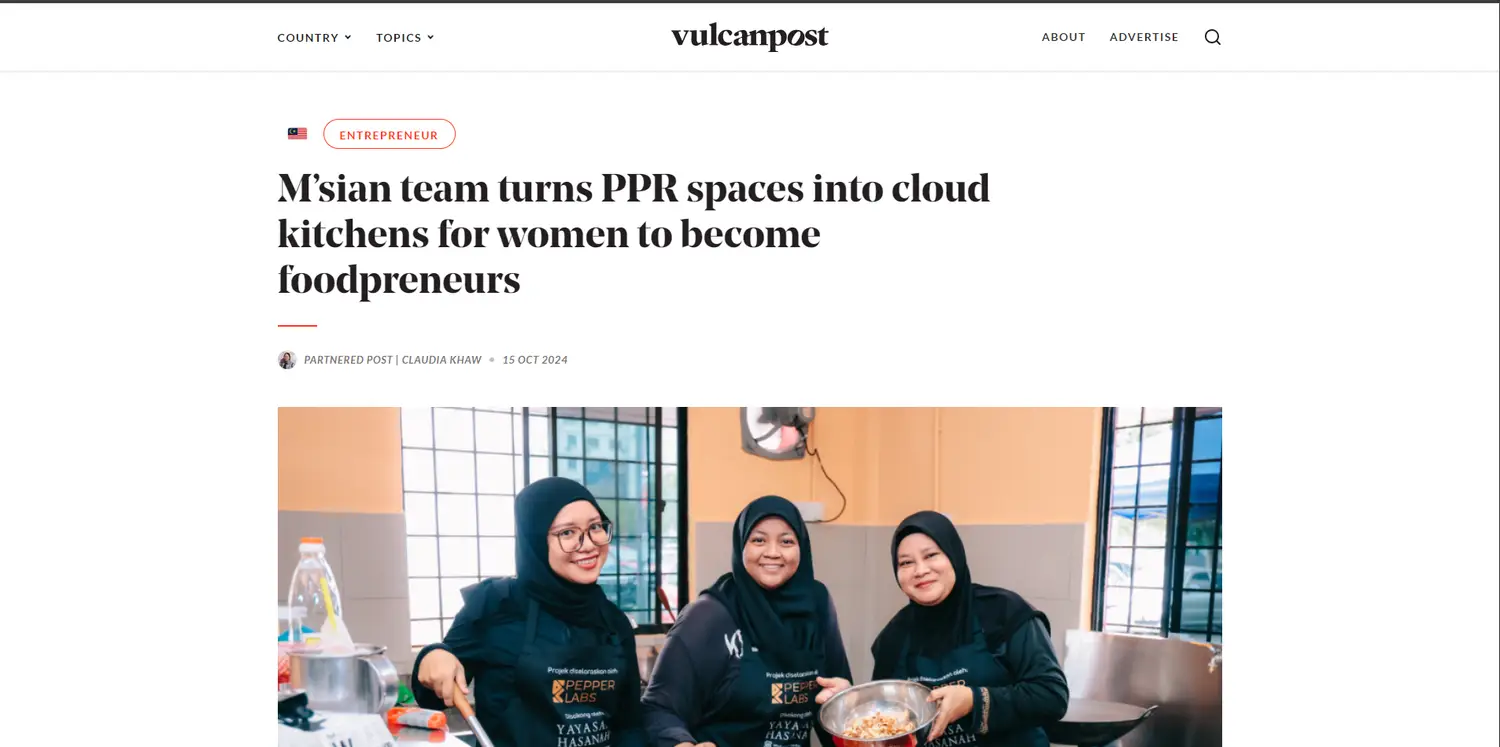This screenshot has height=747, width=1500.
Task: Open the ABOUT page
Action: point(1063,37)
